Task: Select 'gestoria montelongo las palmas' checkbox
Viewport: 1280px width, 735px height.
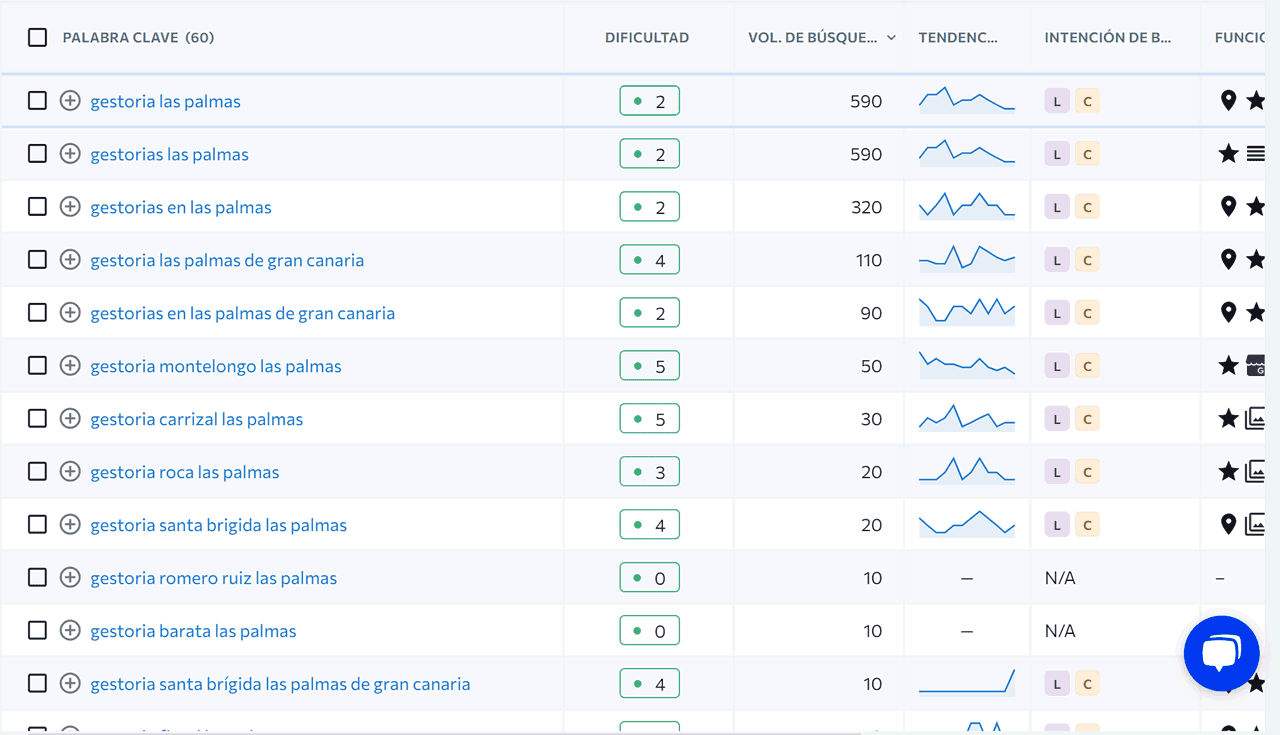Action: pos(37,366)
